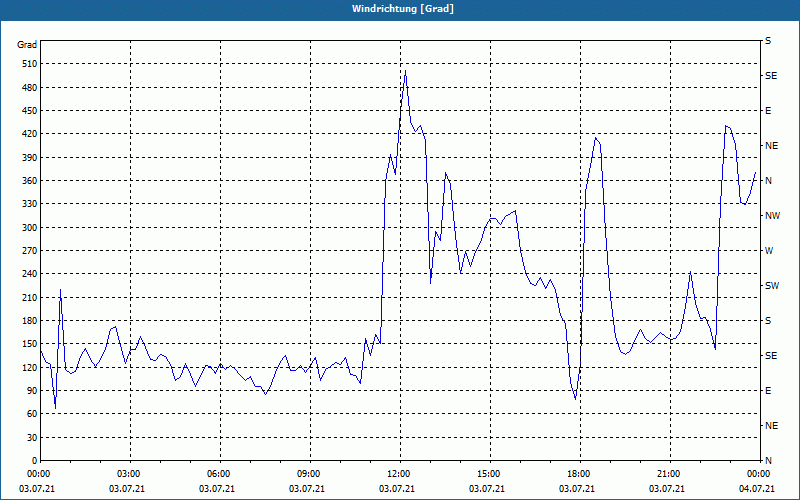The width and height of the screenshot is (800, 500).
Task: Select the 180 degree axis label
Action: click(30, 321)
